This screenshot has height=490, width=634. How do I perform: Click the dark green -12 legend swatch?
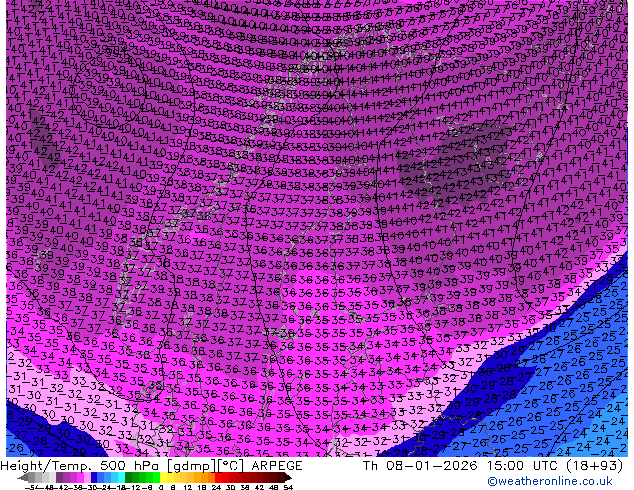pyautogui.click(x=129, y=477)
